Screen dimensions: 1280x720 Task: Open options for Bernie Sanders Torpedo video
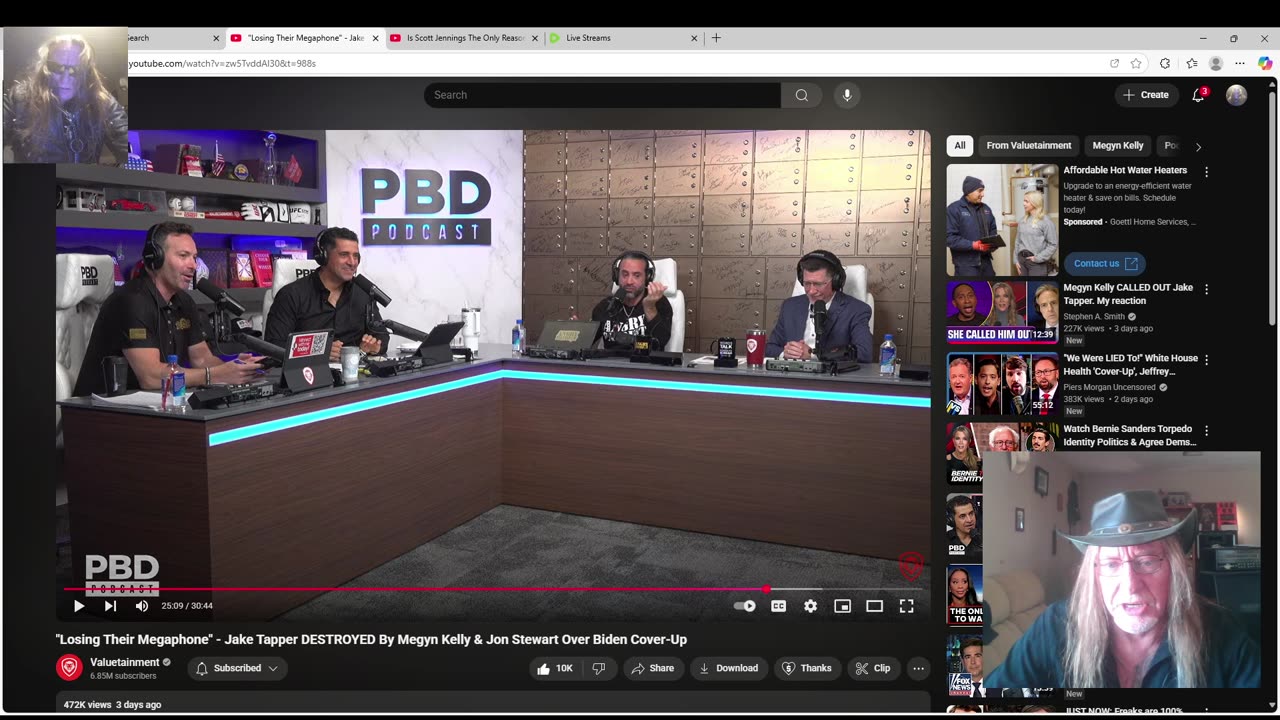pos(1206,430)
